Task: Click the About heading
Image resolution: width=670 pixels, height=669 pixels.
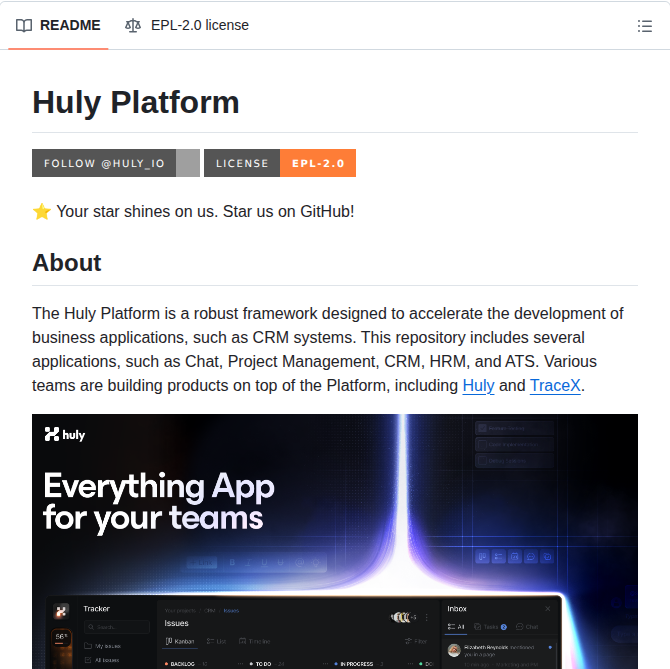Action: [67, 262]
